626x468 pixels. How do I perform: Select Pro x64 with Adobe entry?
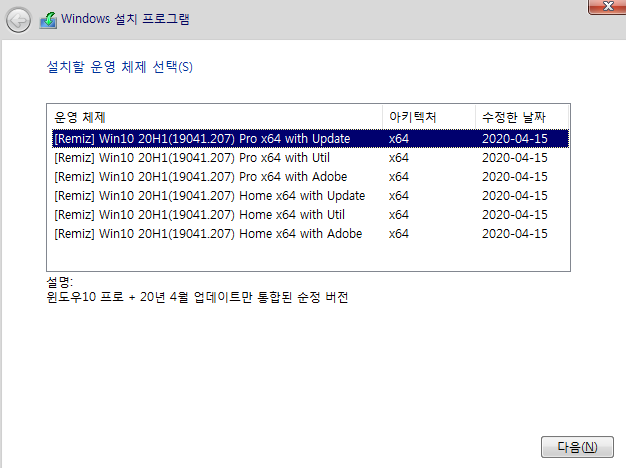[x=310, y=176]
